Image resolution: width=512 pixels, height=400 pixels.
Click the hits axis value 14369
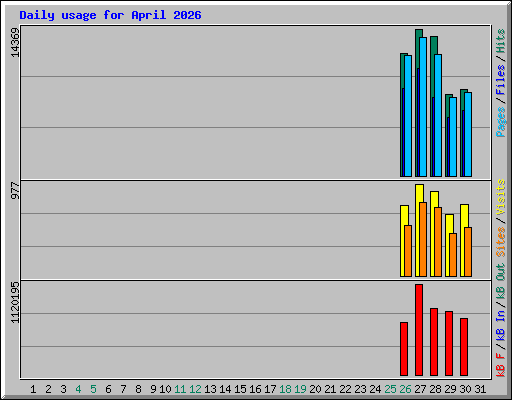tap(15, 42)
